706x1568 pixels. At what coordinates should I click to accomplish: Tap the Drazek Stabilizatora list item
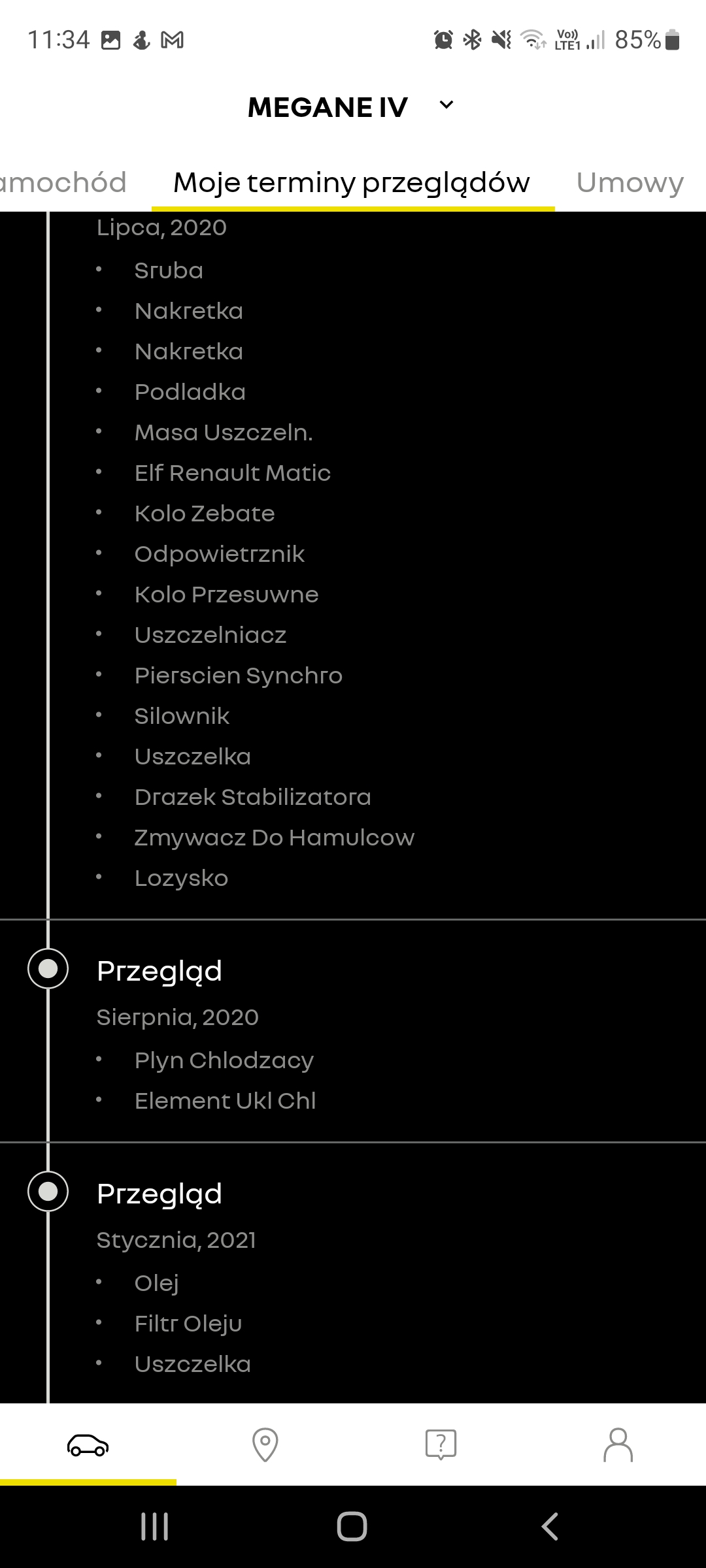click(252, 797)
